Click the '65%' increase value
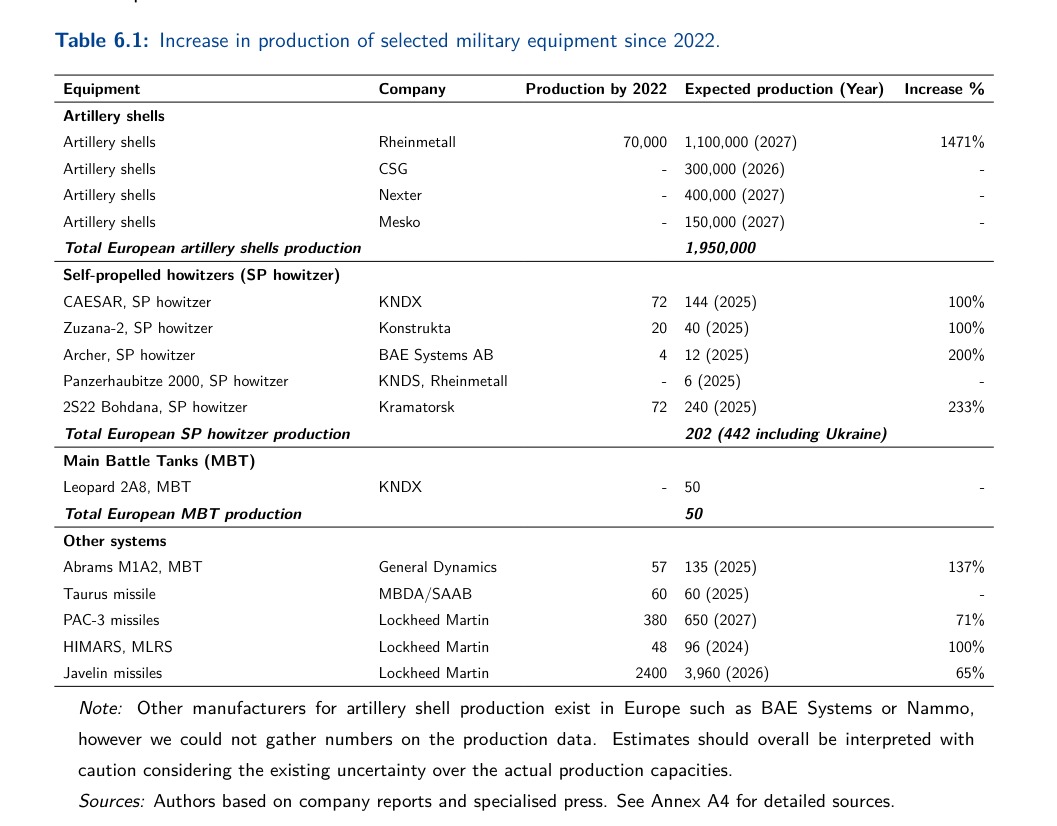Viewport: 1057px width, 826px height. (x=969, y=673)
